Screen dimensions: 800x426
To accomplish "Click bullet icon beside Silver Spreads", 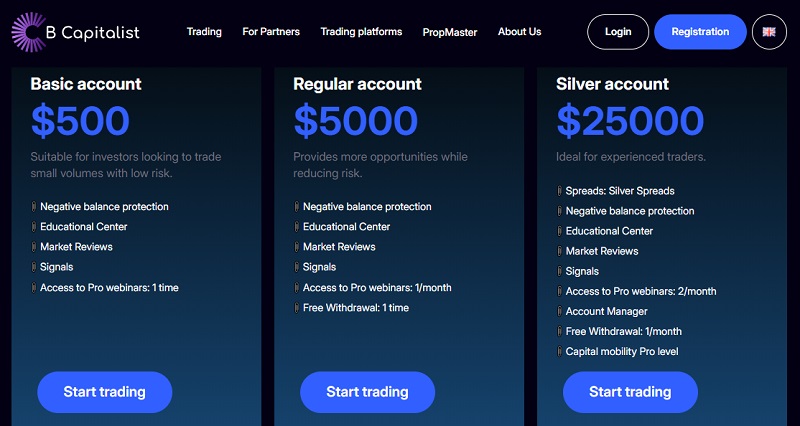I will (x=558, y=191).
